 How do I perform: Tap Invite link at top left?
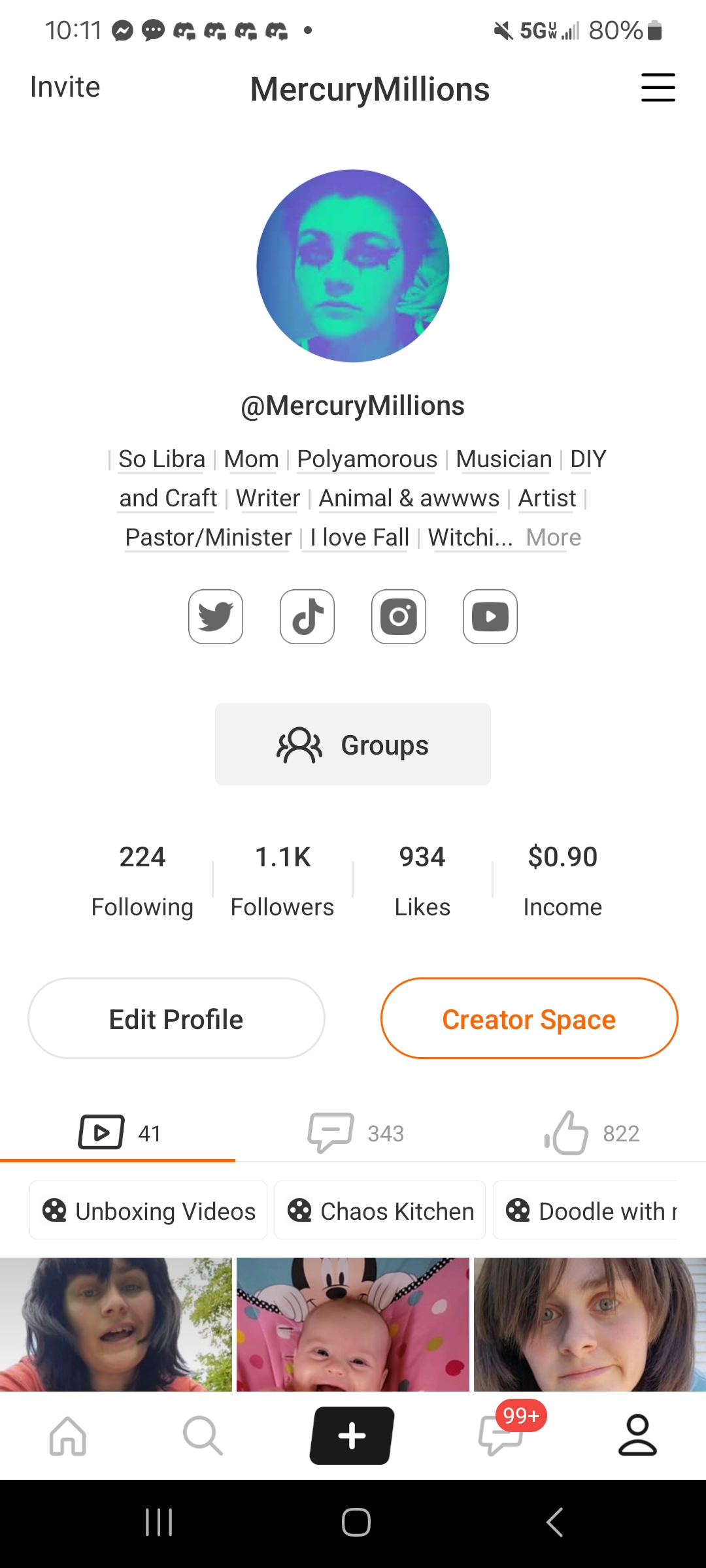coord(65,87)
